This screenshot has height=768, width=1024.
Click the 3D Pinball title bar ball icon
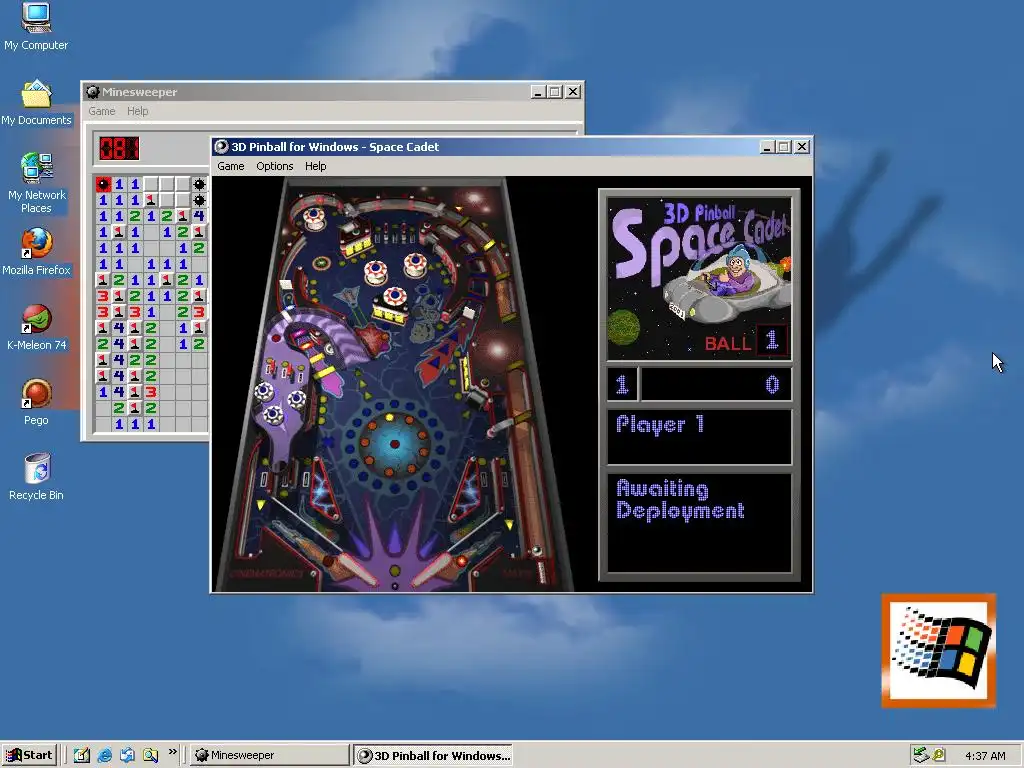(221, 147)
